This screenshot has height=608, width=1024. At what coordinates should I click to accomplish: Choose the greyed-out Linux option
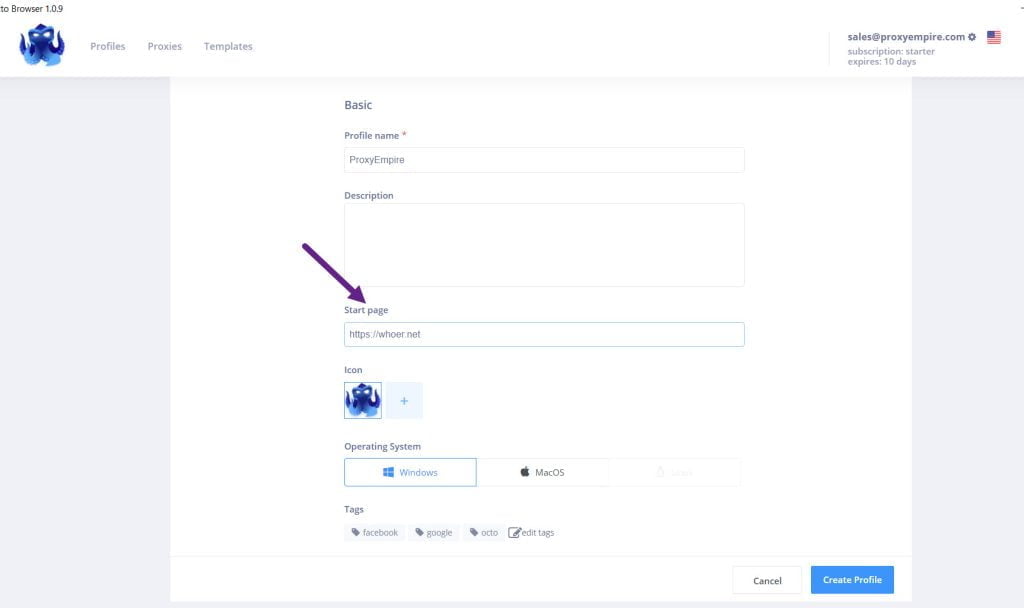(x=675, y=472)
